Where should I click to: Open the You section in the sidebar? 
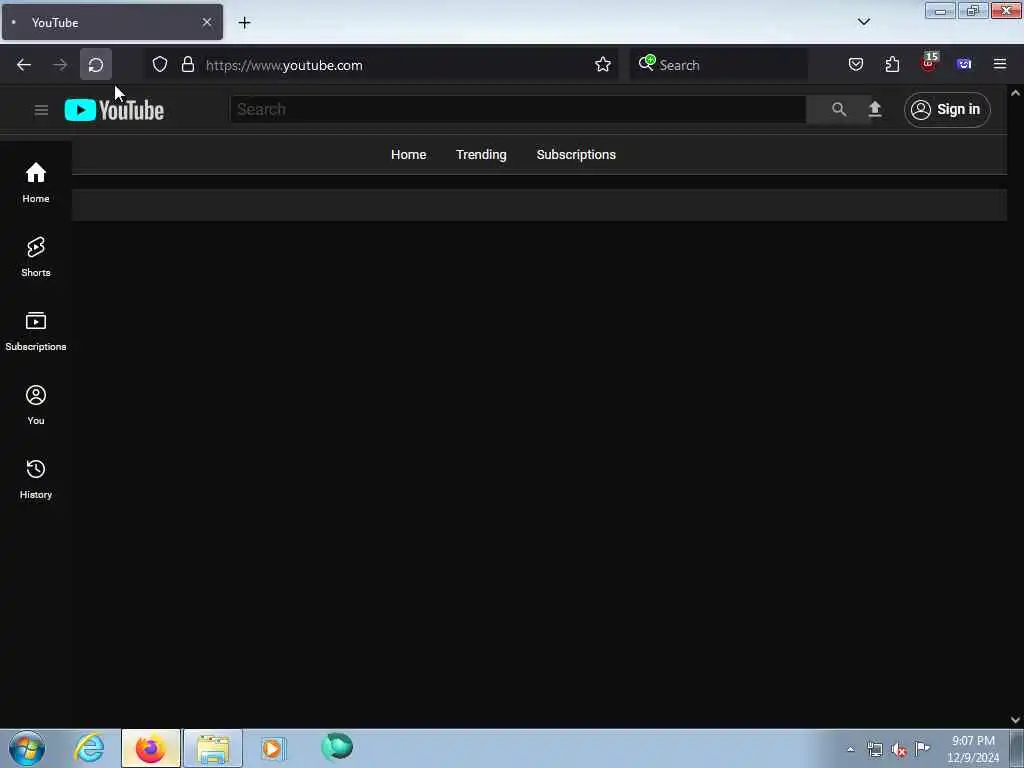(x=36, y=404)
